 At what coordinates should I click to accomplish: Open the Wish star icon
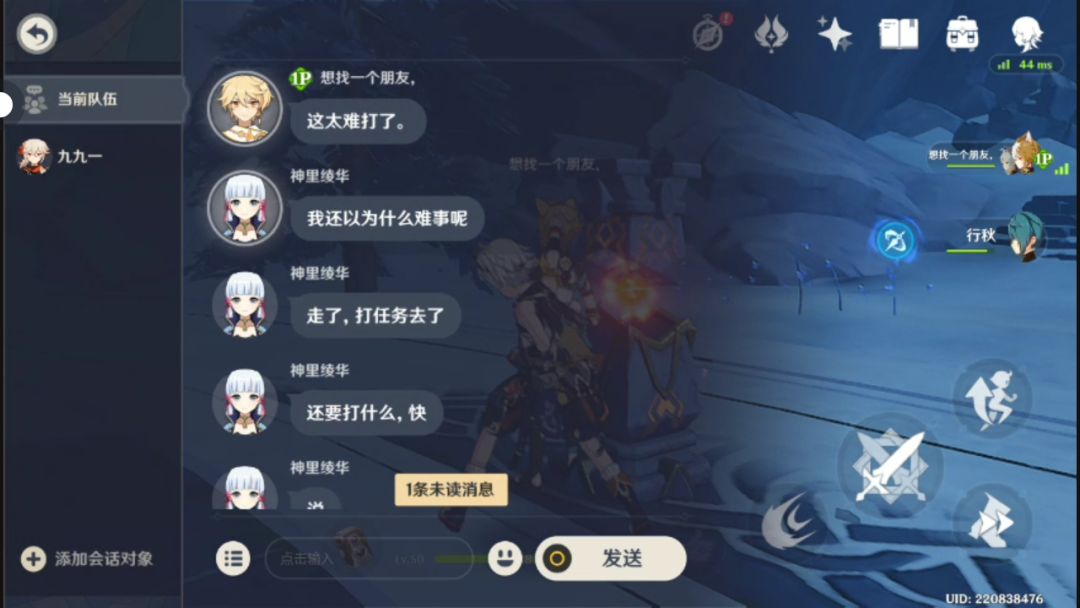click(x=834, y=34)
